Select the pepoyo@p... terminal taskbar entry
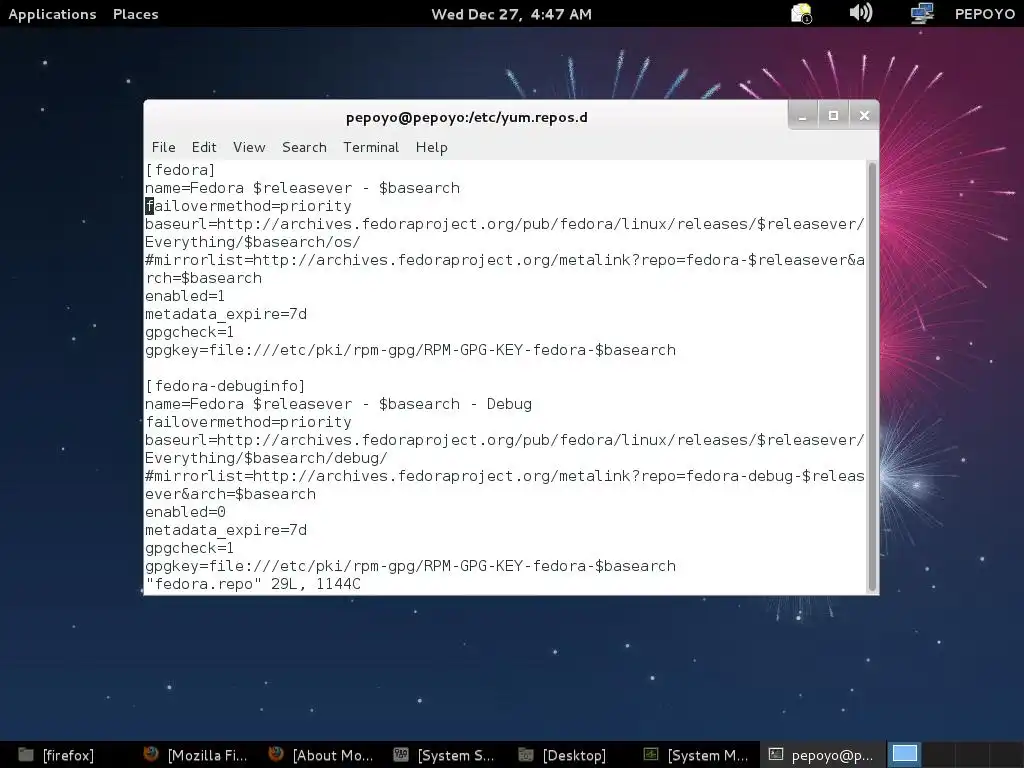Screen dimensions: 1024x768 pyautogui.click(x=822, y=755)
